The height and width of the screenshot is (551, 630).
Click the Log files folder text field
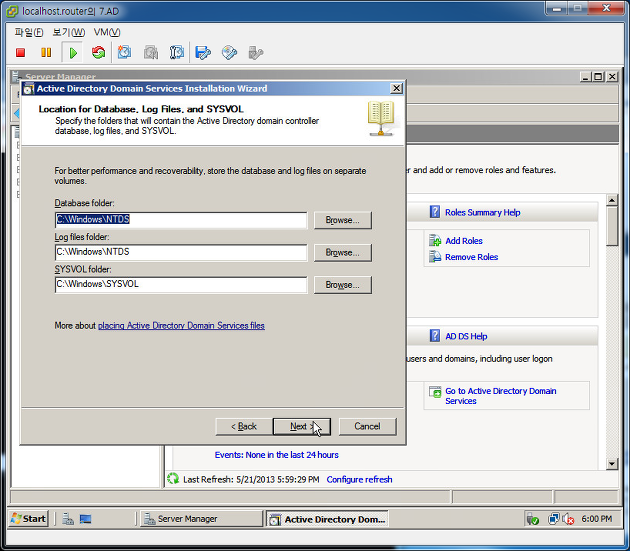pos(181,252)
